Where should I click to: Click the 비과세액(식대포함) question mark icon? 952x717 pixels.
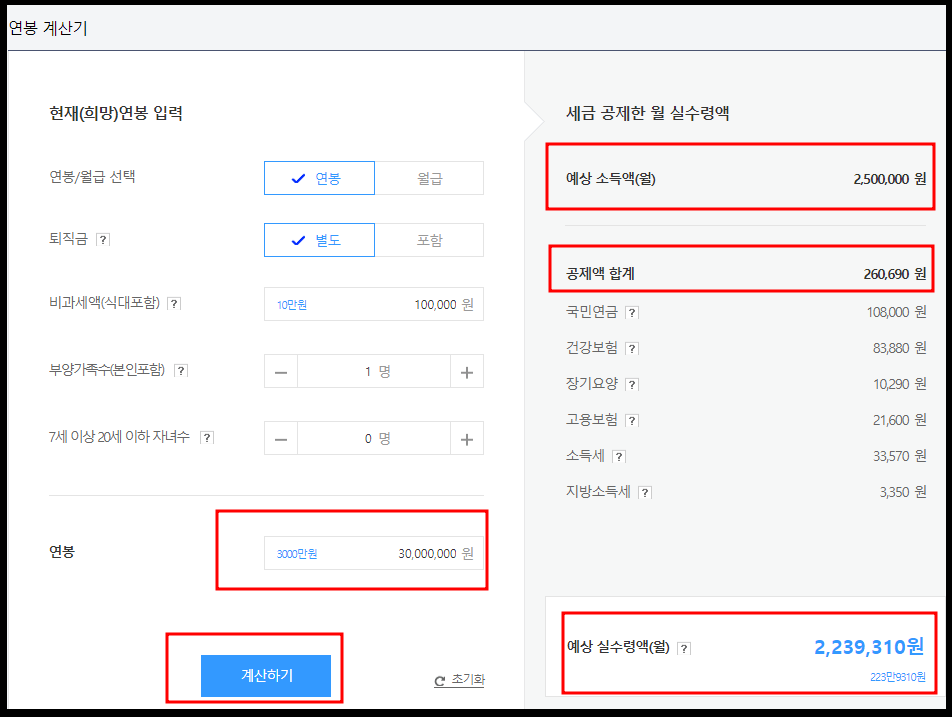pos(177,303)
